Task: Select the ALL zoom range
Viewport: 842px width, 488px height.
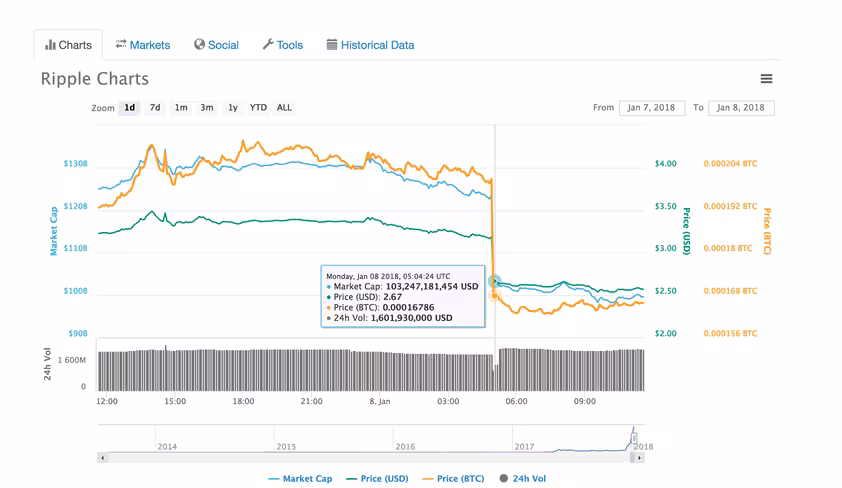Action: [x=284, y=107]
